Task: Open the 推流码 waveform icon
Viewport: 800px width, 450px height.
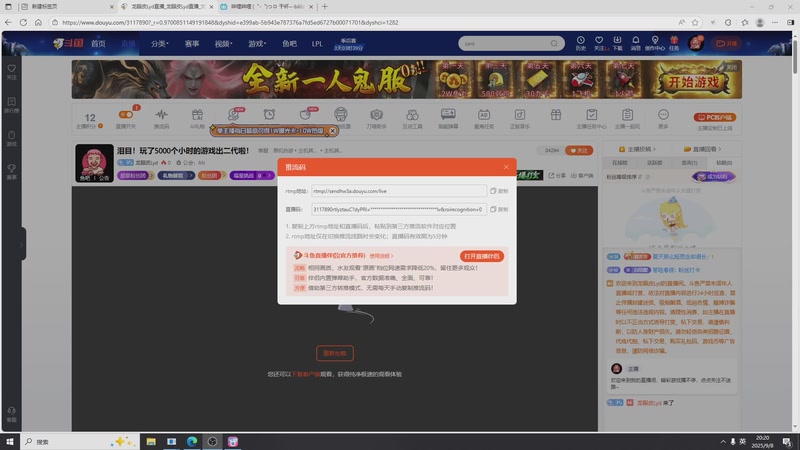Action: [x=161, y=118]
